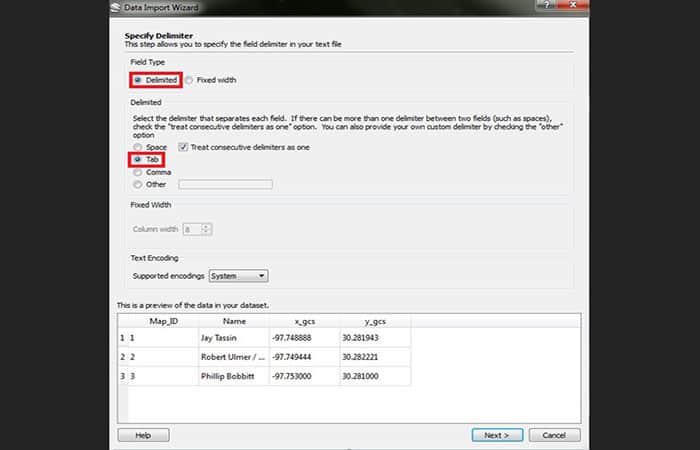Screen dimensions: 700x450
Task: Click the custom Other delimiter text field
Action: click(225, 184)
